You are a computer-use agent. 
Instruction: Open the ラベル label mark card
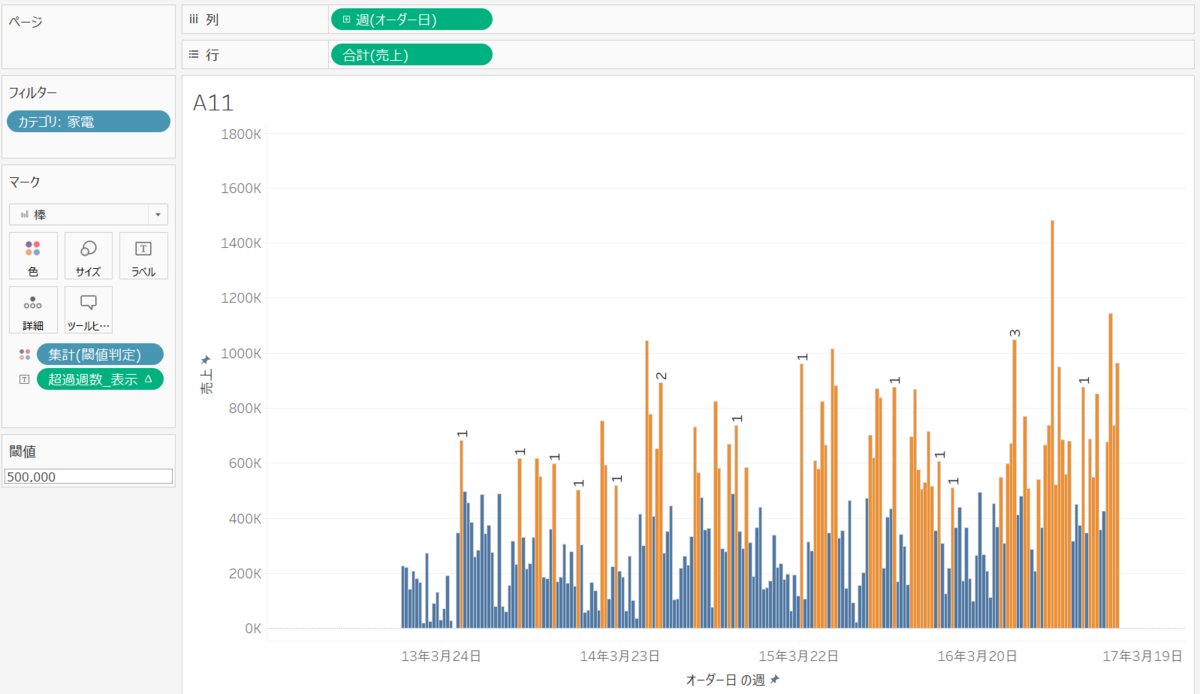click(x=143, y=256)
